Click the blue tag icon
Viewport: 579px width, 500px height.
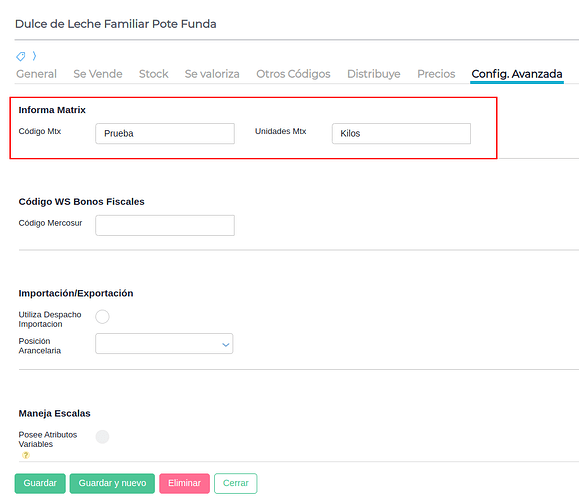[x=21, y=56]
